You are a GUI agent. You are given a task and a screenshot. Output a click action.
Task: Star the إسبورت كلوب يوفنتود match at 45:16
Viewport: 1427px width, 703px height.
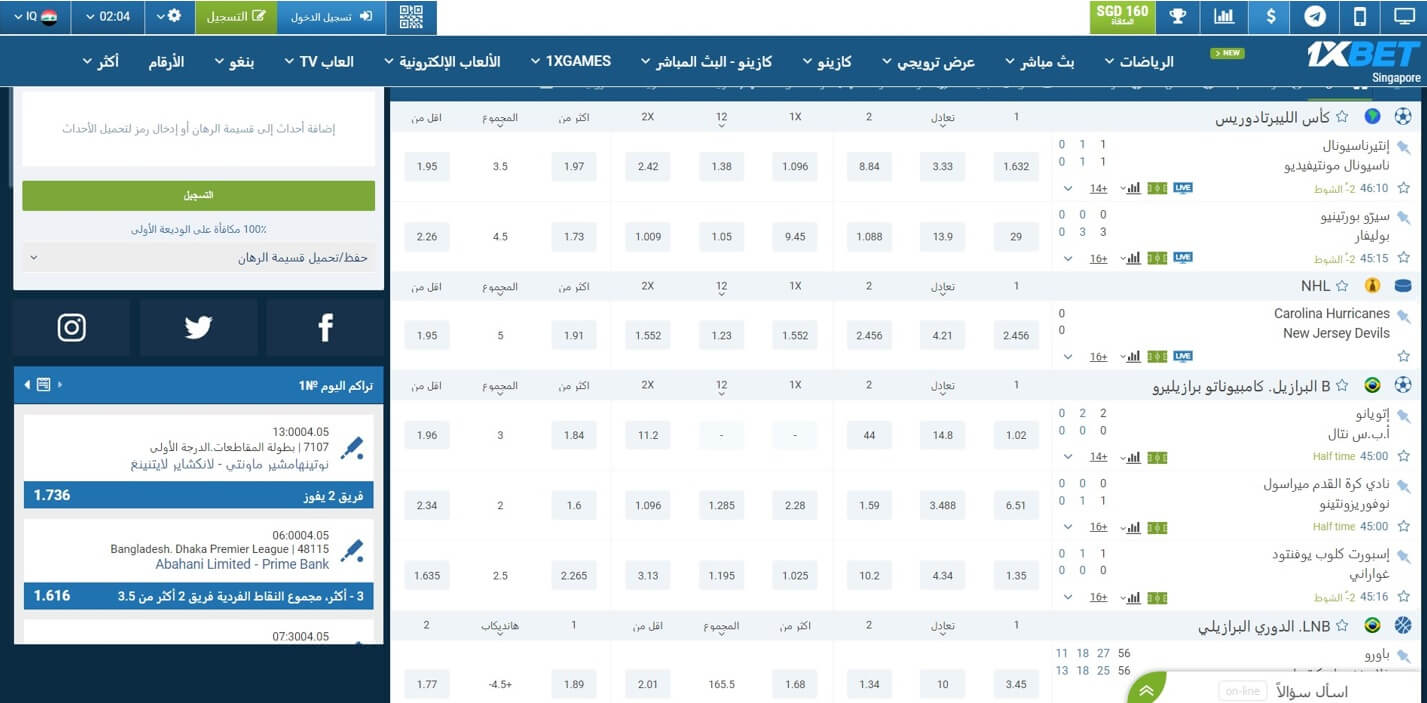(1404, 597)
